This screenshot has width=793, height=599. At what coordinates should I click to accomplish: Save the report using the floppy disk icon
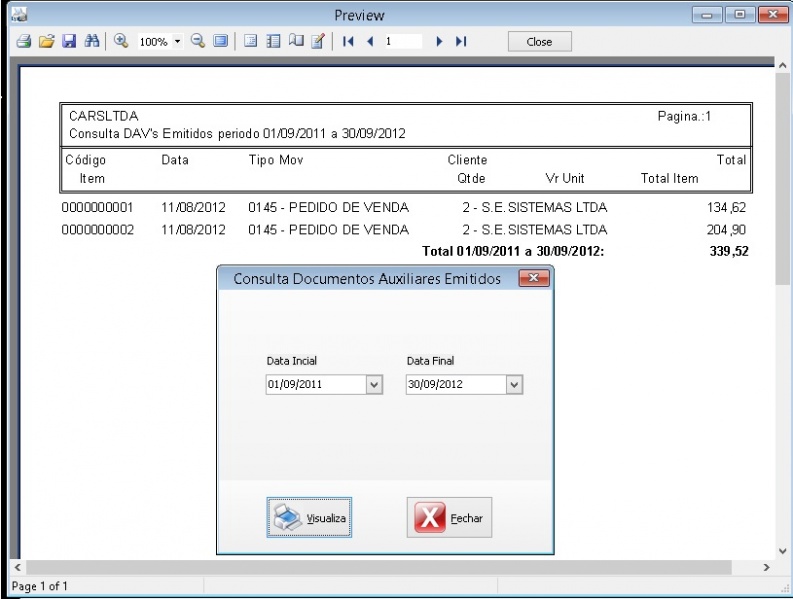point(68,42)
